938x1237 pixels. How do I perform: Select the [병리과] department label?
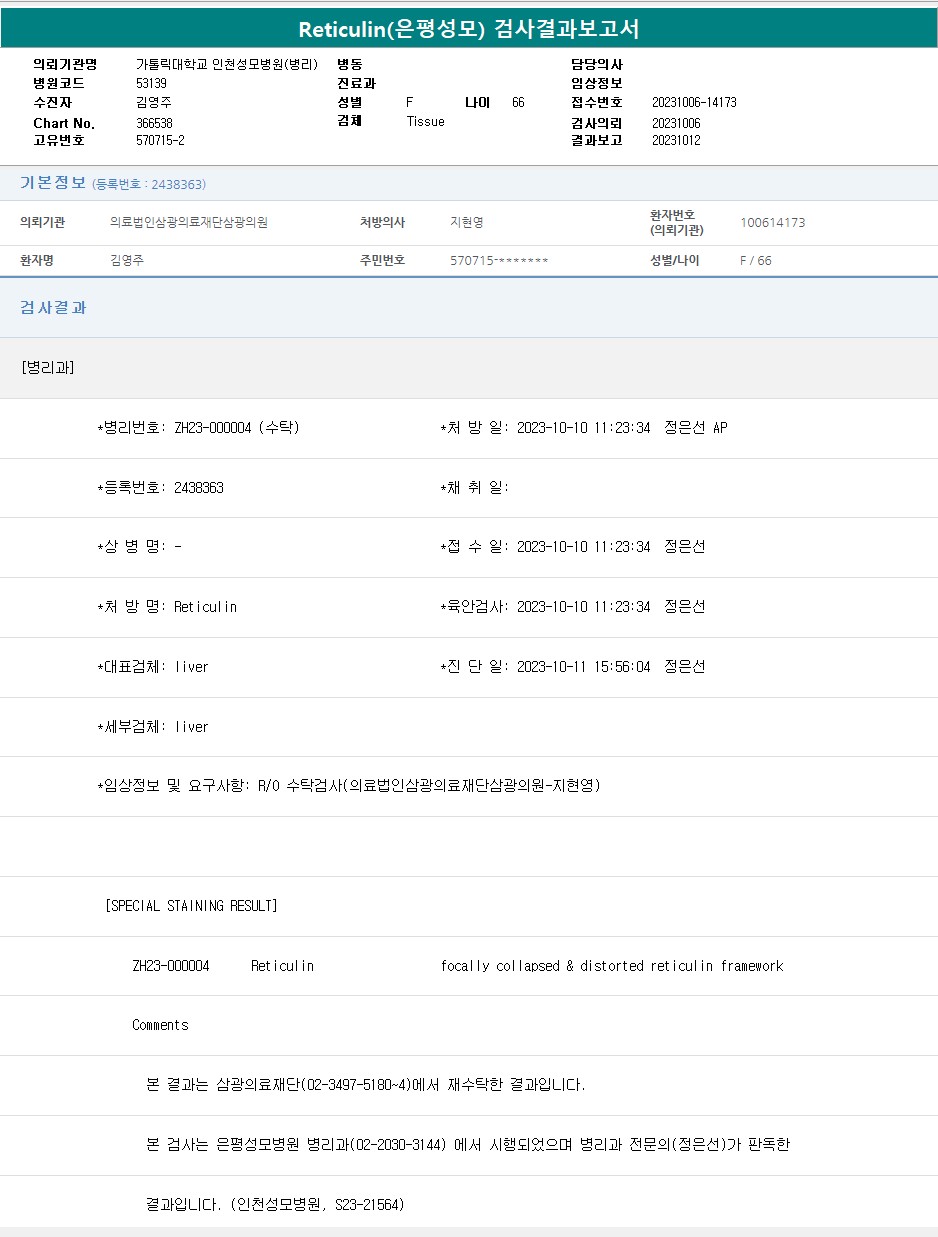pyautogui.click(x=47, y=367)
